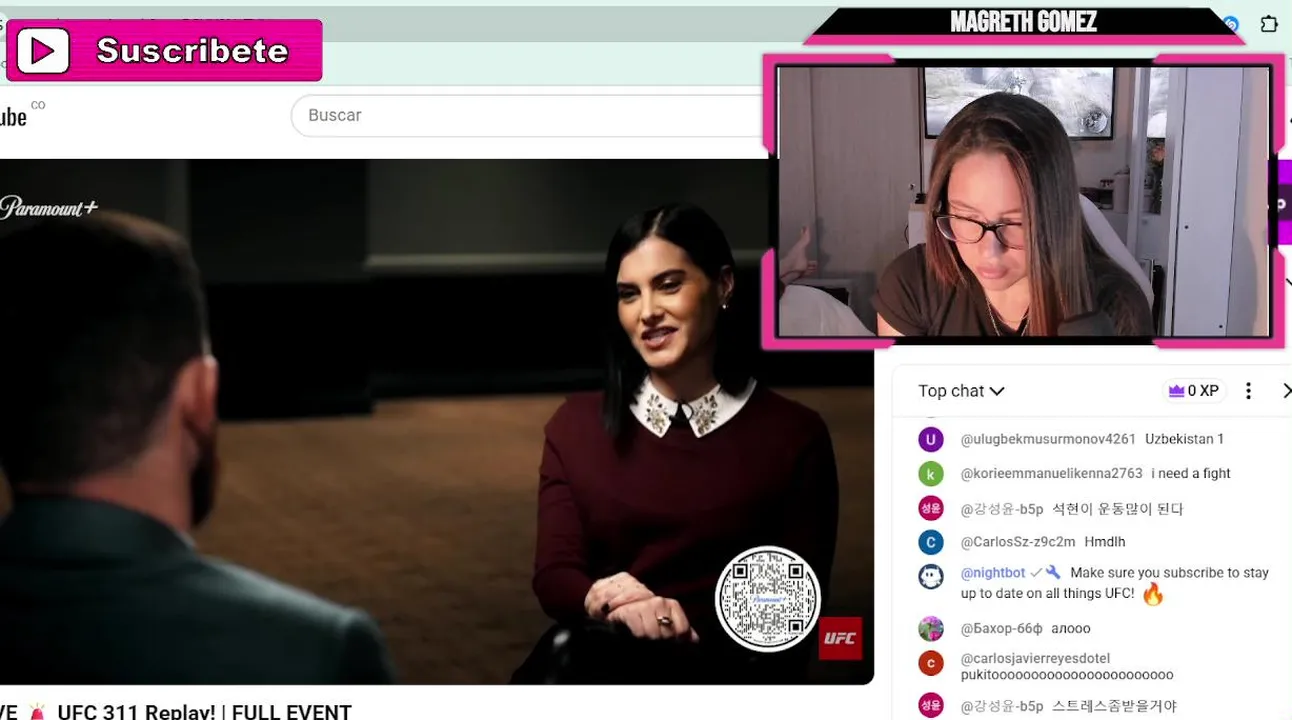Click the QR code in the video
1292x720 pixels.
click(x=768, y=599)
